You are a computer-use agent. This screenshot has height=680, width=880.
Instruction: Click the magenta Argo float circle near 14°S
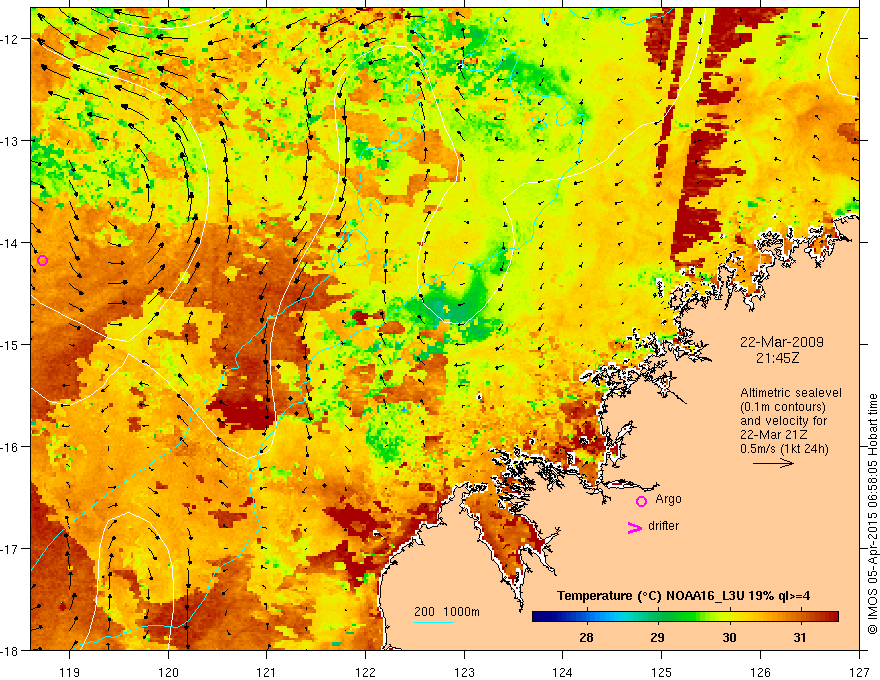pyautogui.click(x=42, y=260)
